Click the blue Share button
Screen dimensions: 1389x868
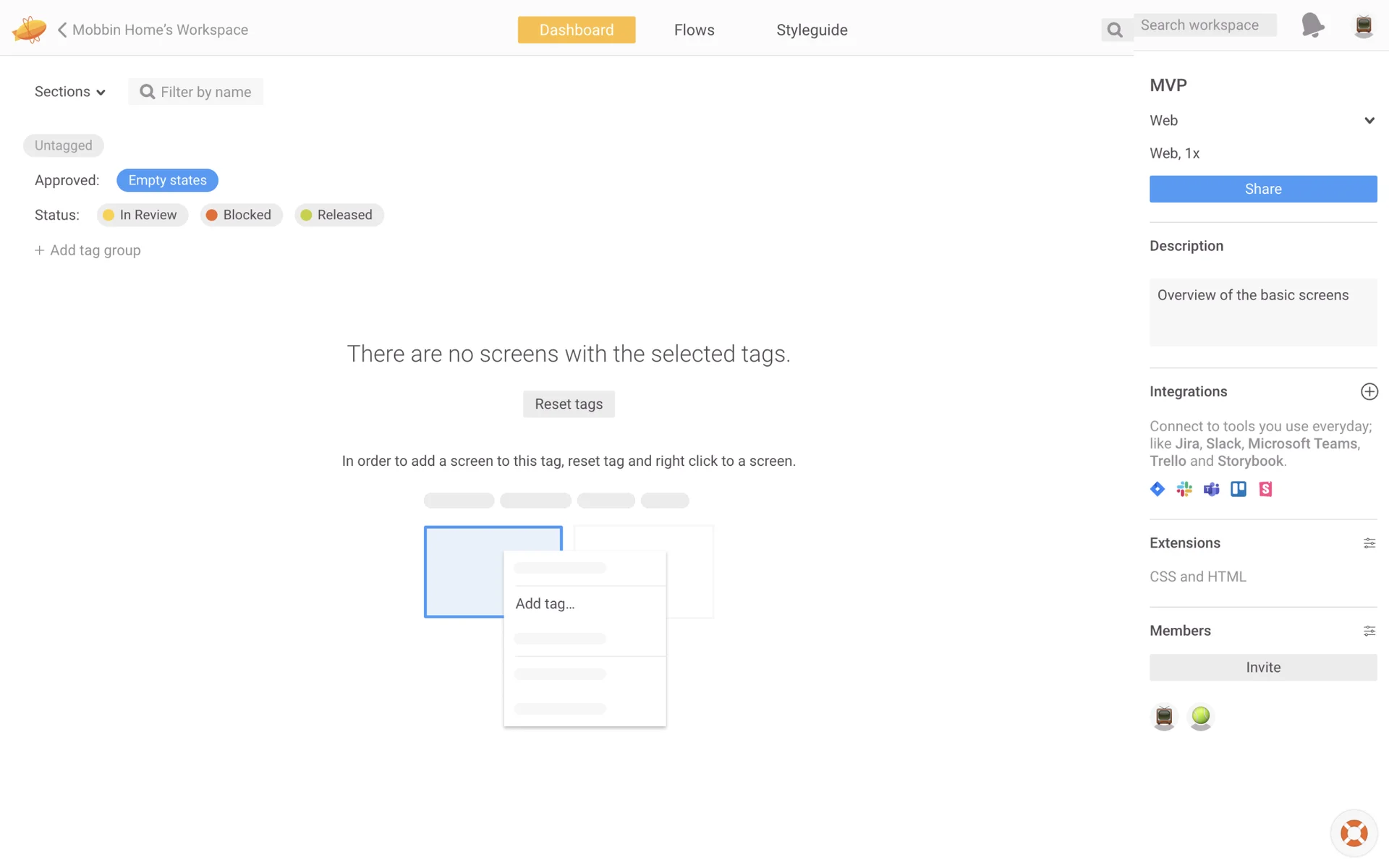pyautogui.click(x=1262, y=189)
